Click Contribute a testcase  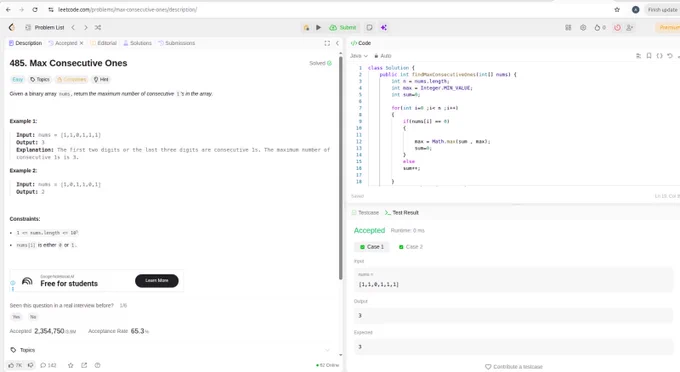pos(513,367)
